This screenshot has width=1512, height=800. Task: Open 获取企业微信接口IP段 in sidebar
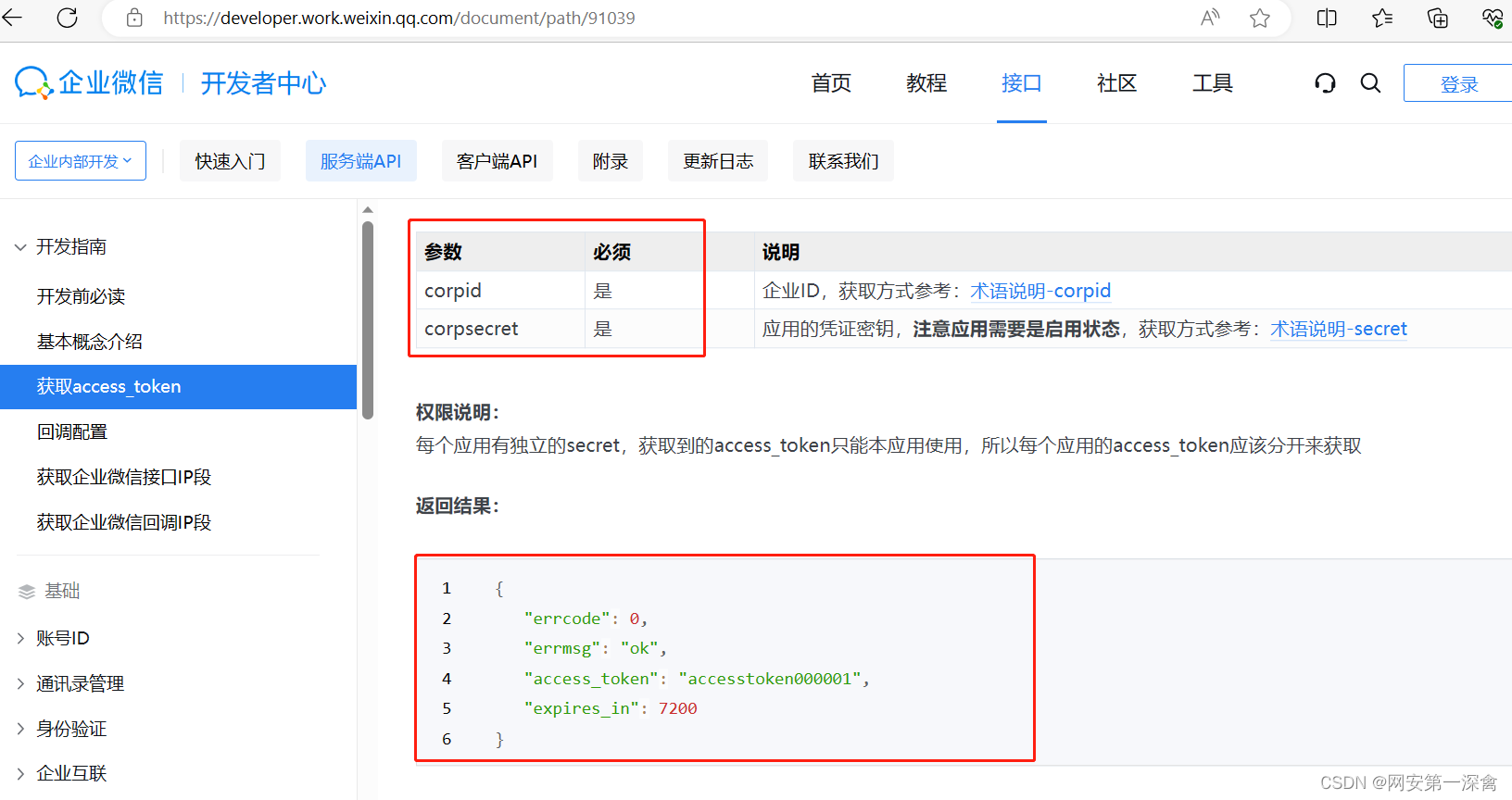[124, 477]
